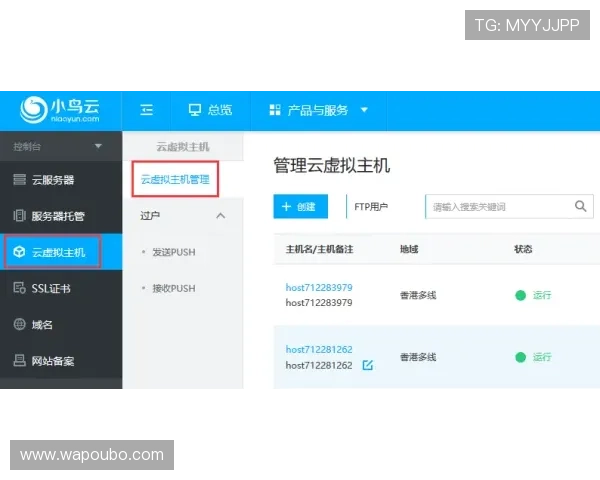
Task: Click 香港多线 in host712281262 row
Action: click(418, 358)
